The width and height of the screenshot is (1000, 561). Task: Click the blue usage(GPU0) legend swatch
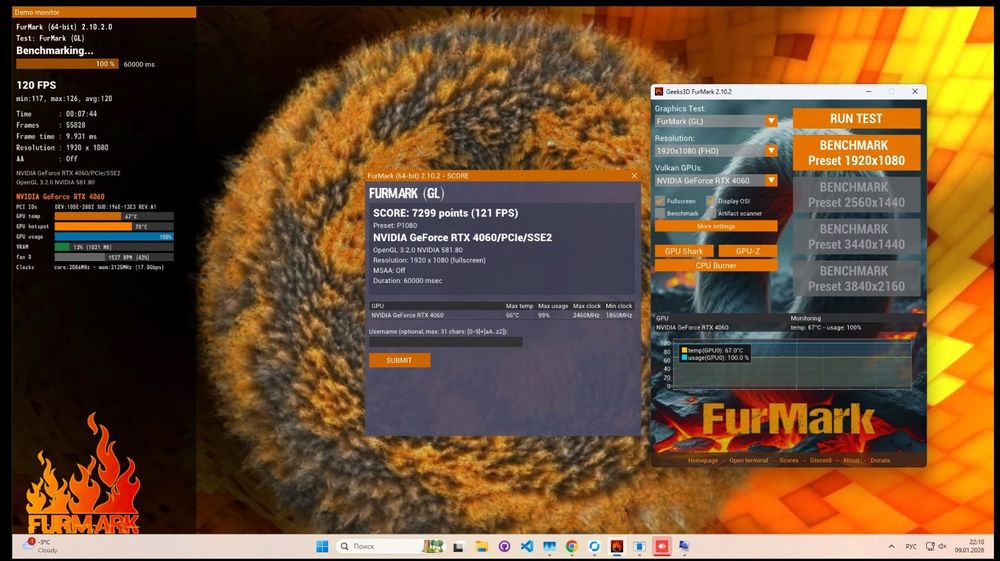[x=684, y=358]
